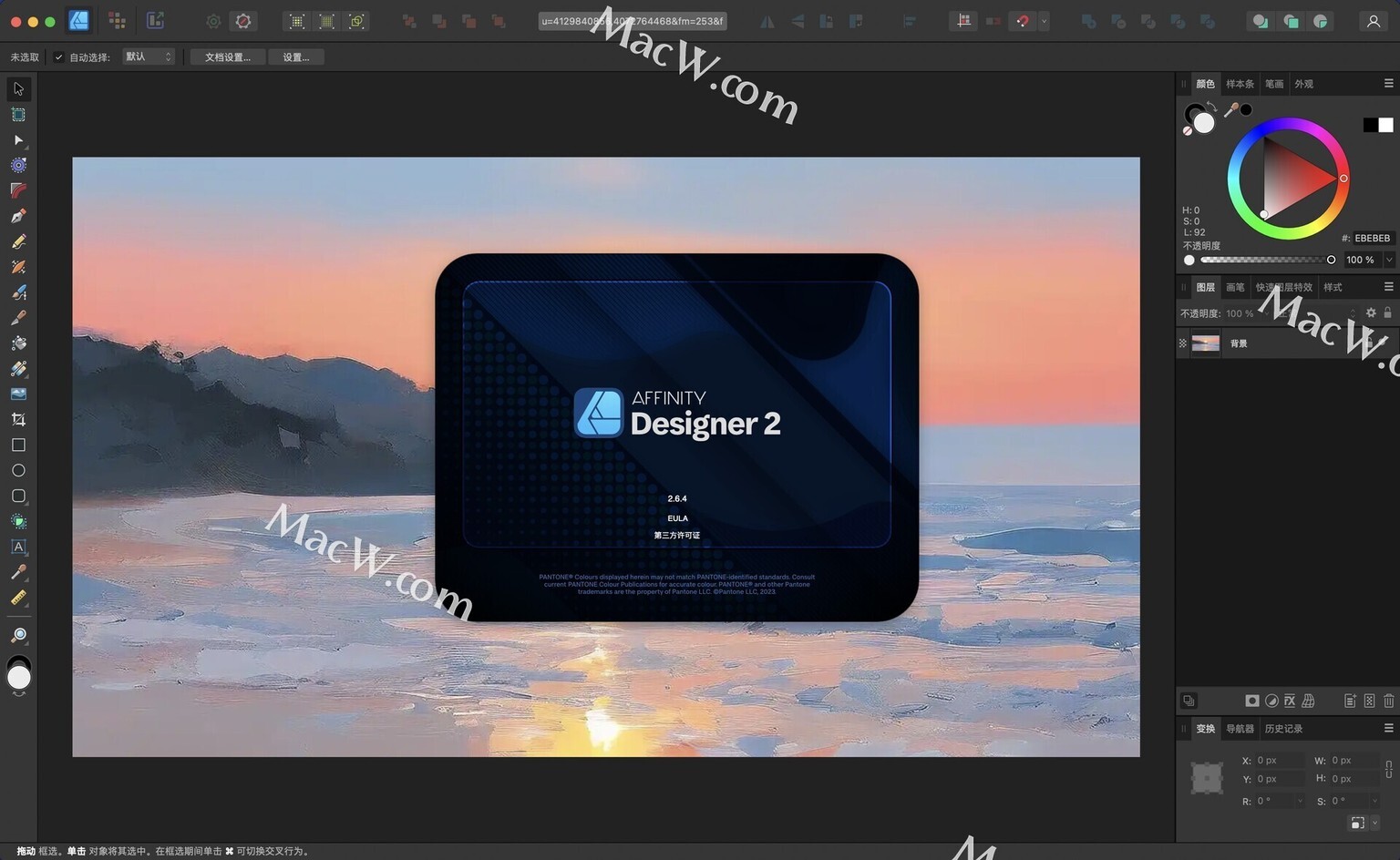This screenshot has height=860, width=1400.
Task: Open the Layers panel options menu
Action: pos(1389,286)
